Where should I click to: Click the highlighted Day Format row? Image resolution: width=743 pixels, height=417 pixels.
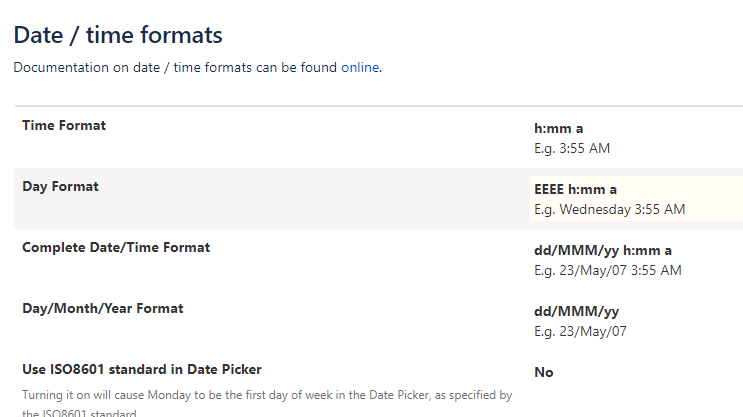300,198
